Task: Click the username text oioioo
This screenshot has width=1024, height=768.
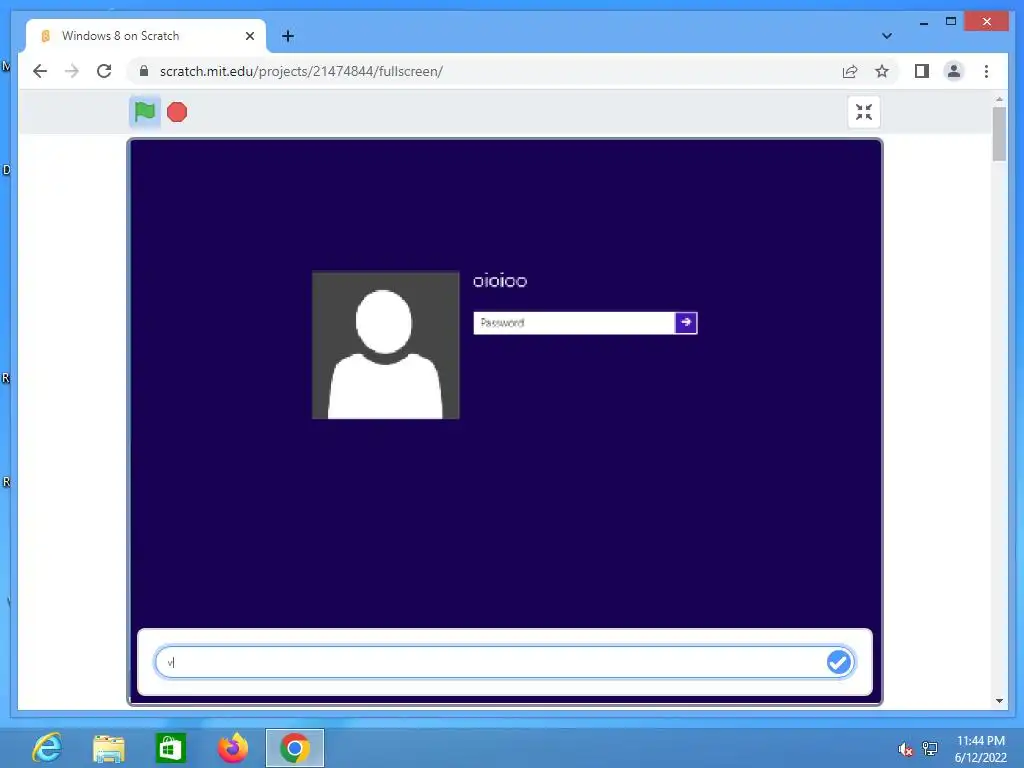Action: tap(500, 281)
